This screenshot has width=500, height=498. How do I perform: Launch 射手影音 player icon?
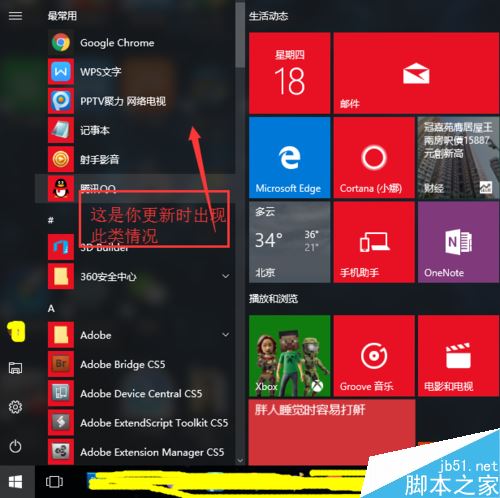pos(61,159)
